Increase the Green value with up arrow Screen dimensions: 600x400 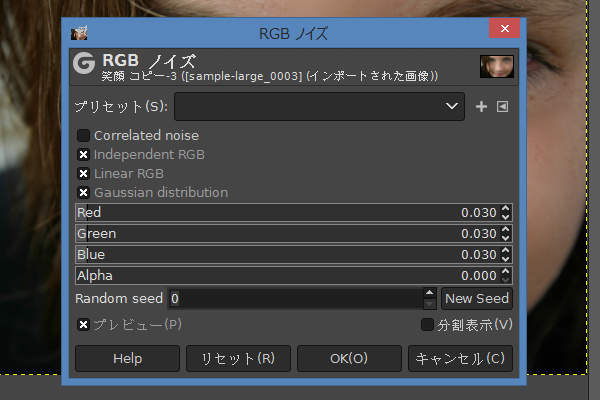point(505,230)
